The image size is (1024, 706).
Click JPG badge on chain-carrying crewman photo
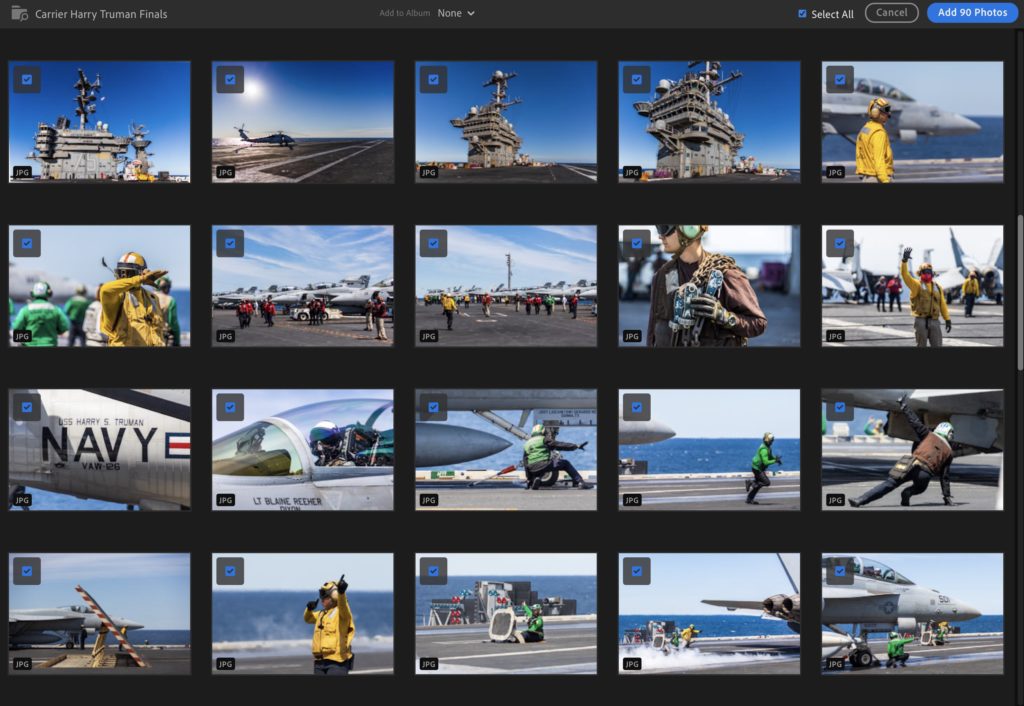coord(632,336)
